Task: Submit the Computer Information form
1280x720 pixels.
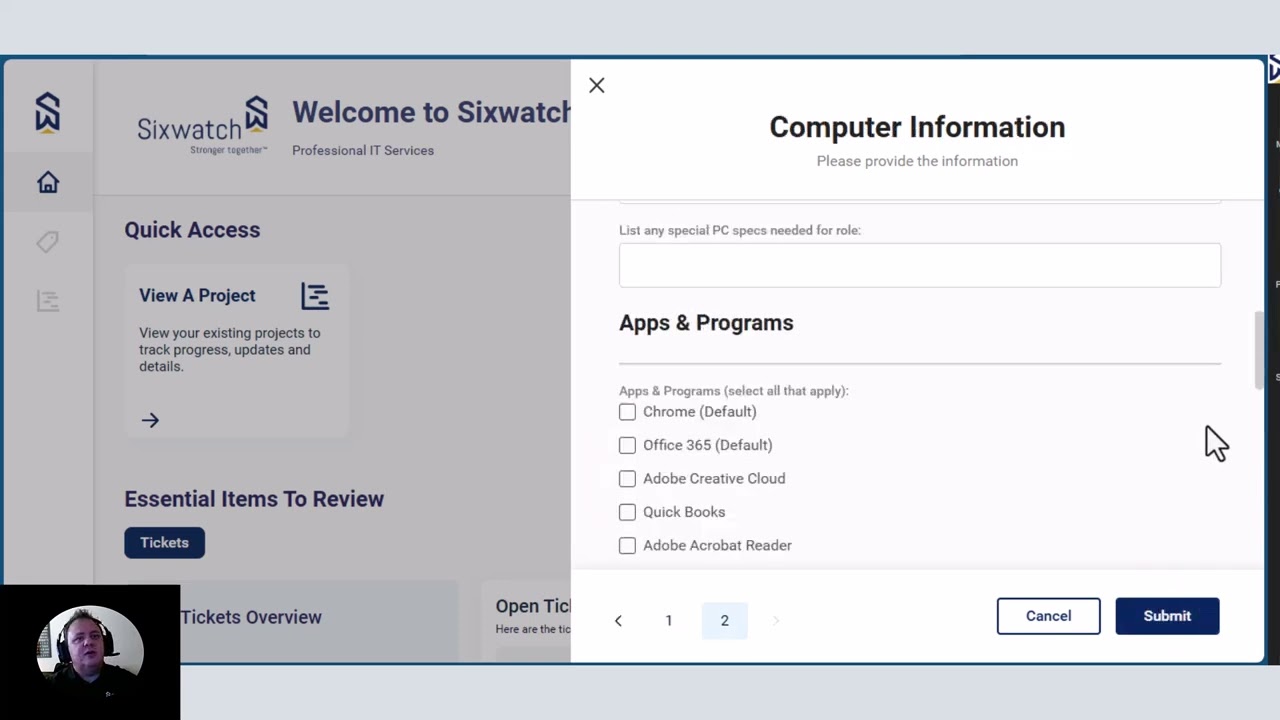Action: pos(1167,616)
